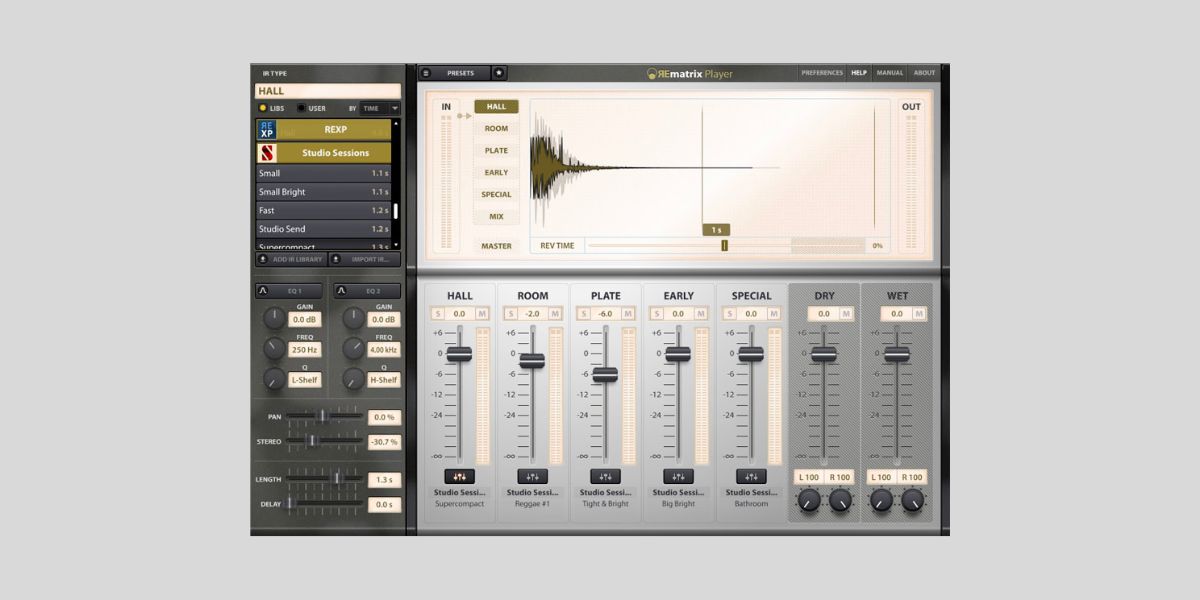This screenshot has height=600, width=1200.
Task: Click the Import IR button
Action: click(x=364, y=259)
